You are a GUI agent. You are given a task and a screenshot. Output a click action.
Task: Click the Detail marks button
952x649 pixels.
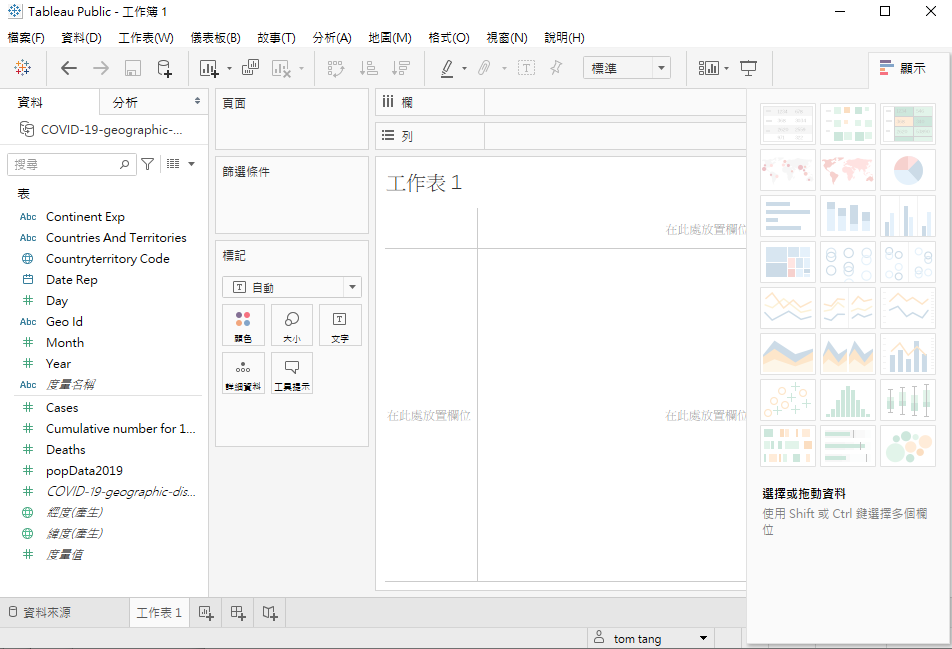tap(243, 373)
